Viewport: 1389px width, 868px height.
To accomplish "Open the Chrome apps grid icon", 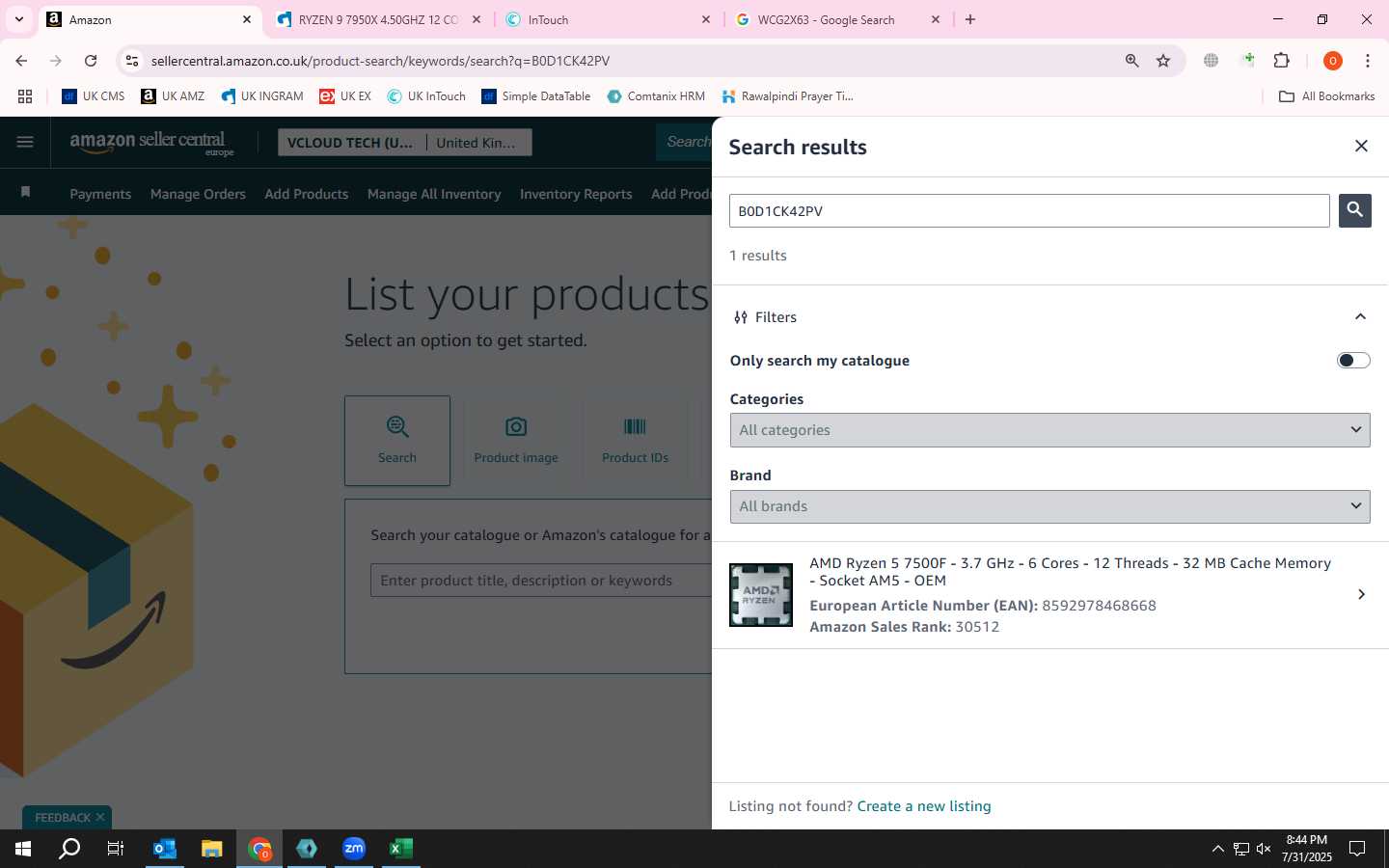I will (x=25, y=96).
